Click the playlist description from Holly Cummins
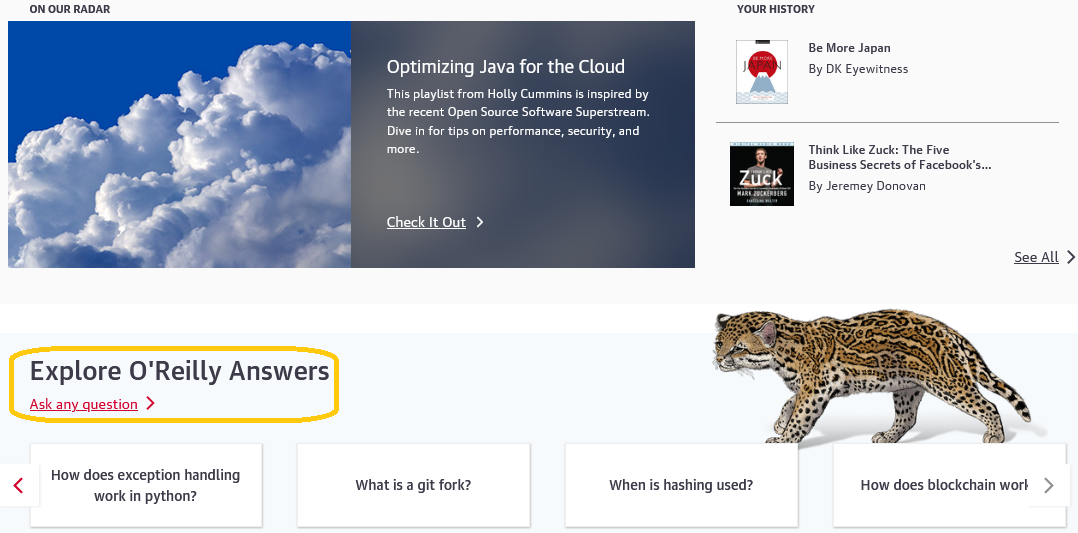This screenshot has width=1078, height=533. (518, 121)
